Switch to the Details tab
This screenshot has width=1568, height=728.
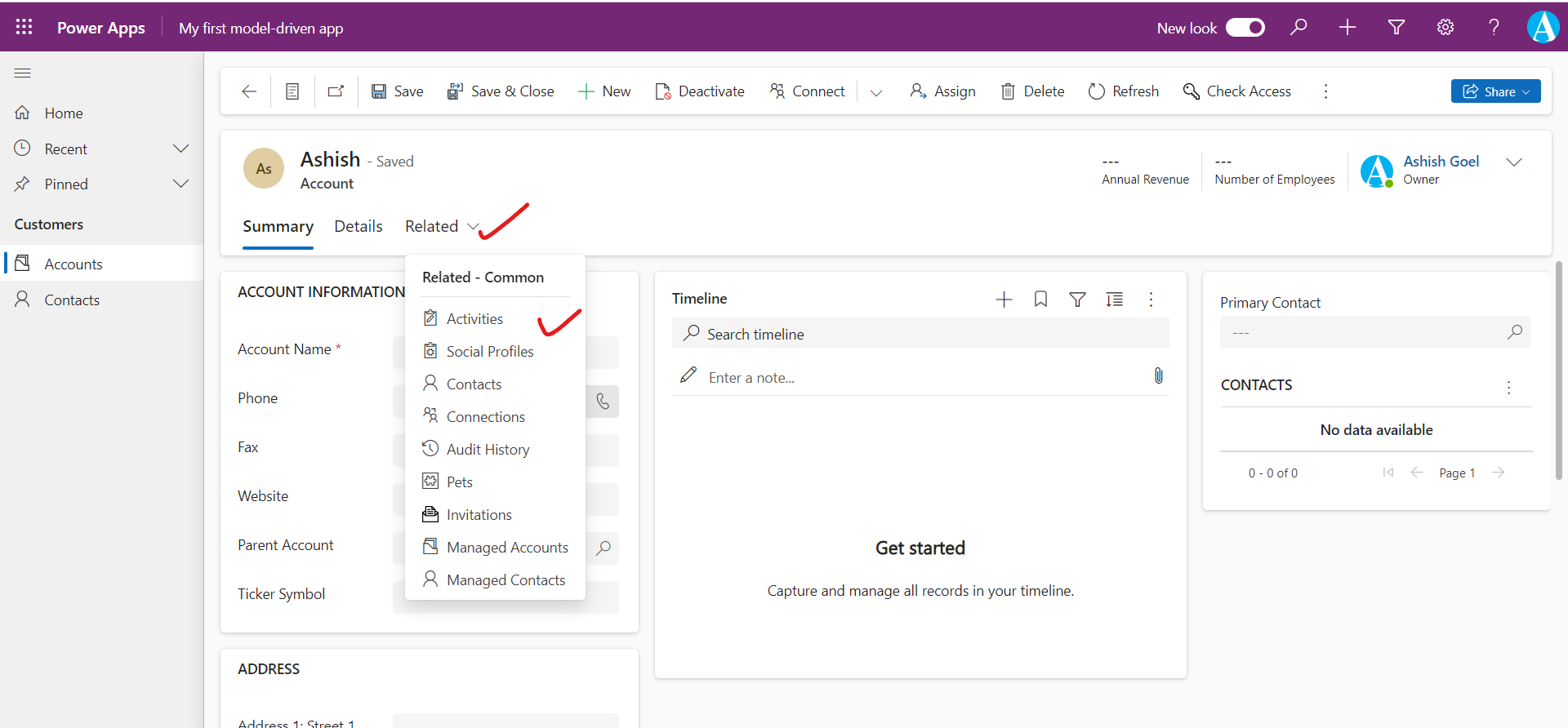point(358,226)
